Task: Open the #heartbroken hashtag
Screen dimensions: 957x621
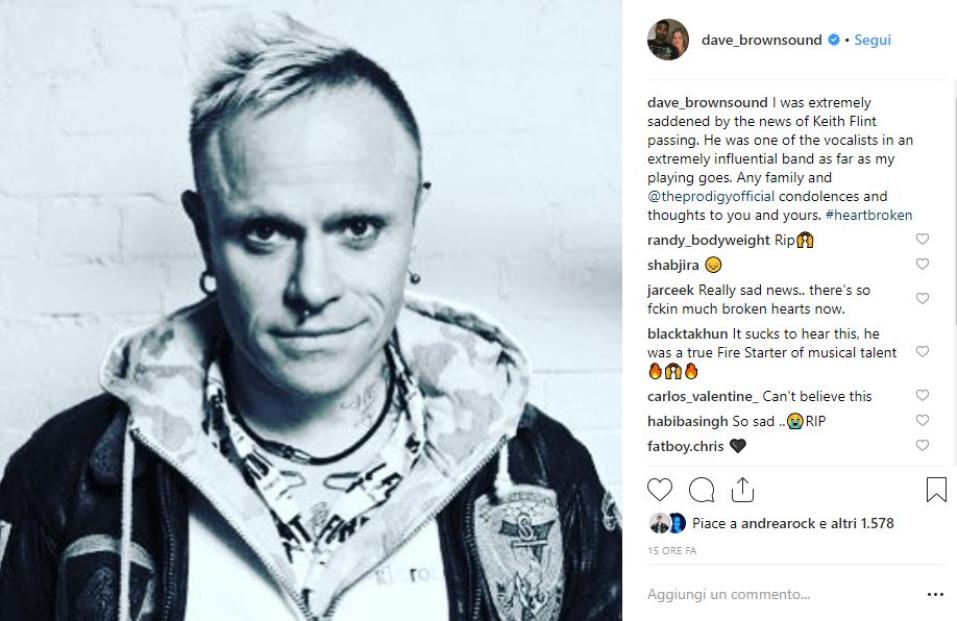Action: pos(869,215)
